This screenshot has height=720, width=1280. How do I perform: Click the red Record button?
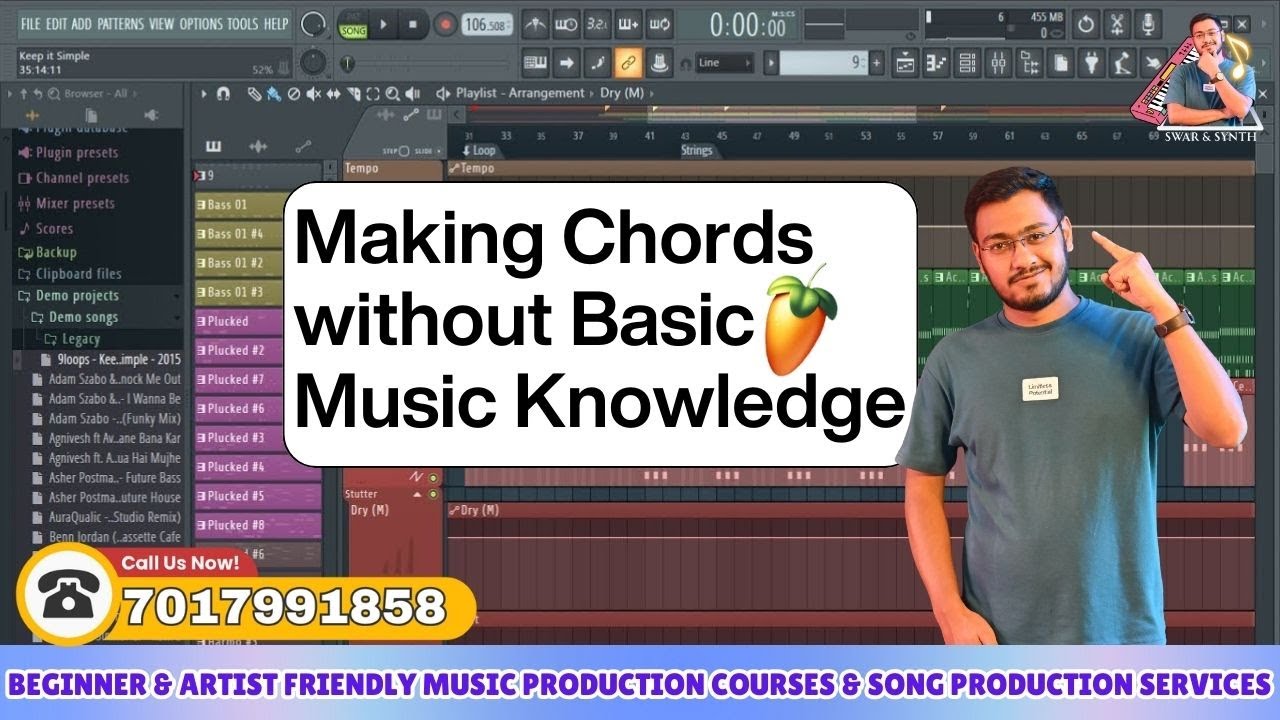point(445,23)
